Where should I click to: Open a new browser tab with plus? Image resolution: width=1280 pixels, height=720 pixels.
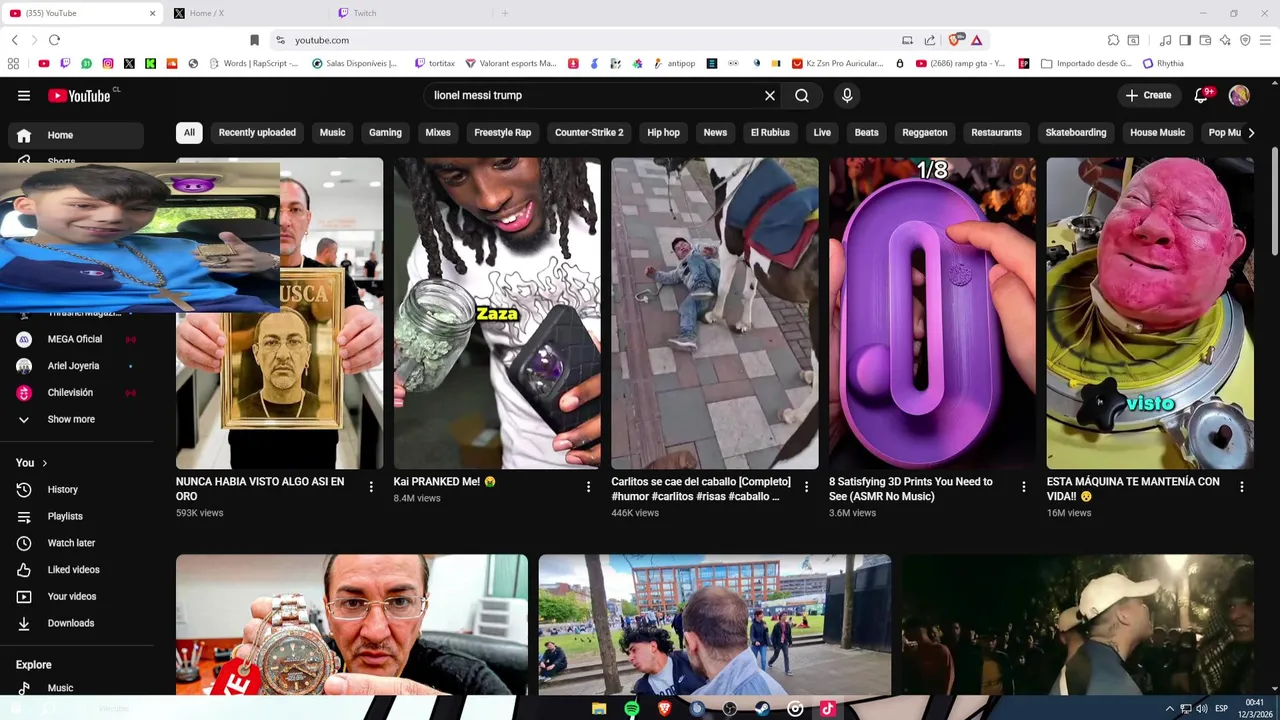click(505, 13)
